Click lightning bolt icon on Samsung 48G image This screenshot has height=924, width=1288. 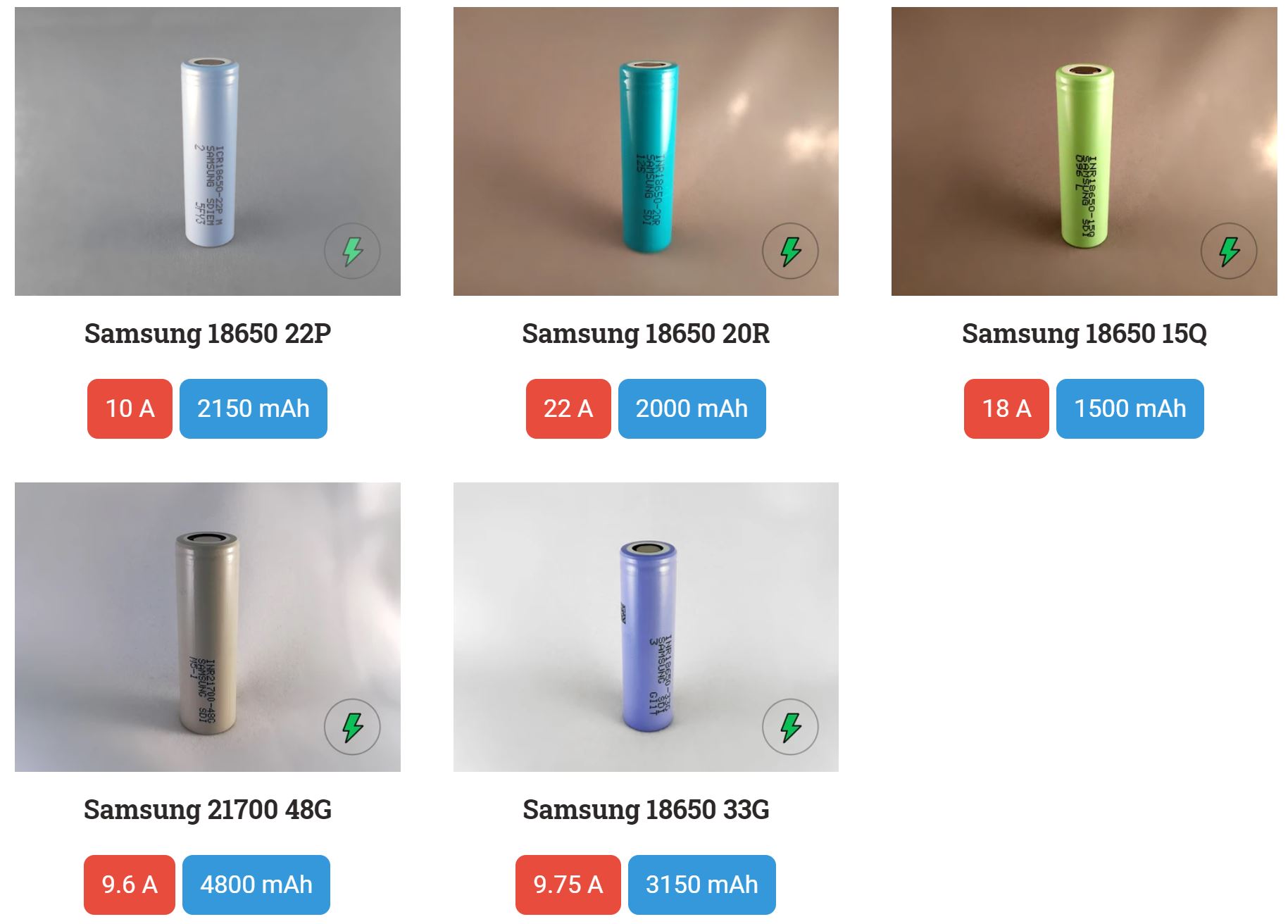tap(352, 727)
